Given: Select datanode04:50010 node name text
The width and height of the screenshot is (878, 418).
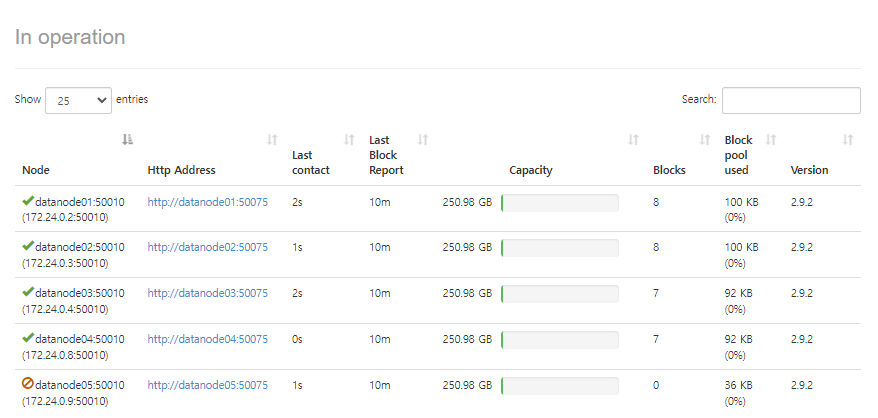Looking at the screenshot, I should (80, 339).
